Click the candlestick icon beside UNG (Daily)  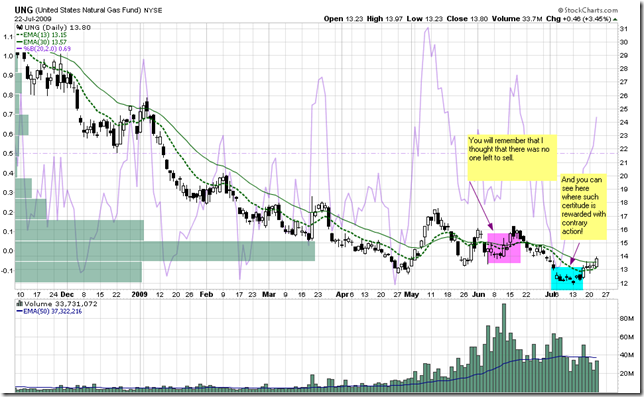19,28
